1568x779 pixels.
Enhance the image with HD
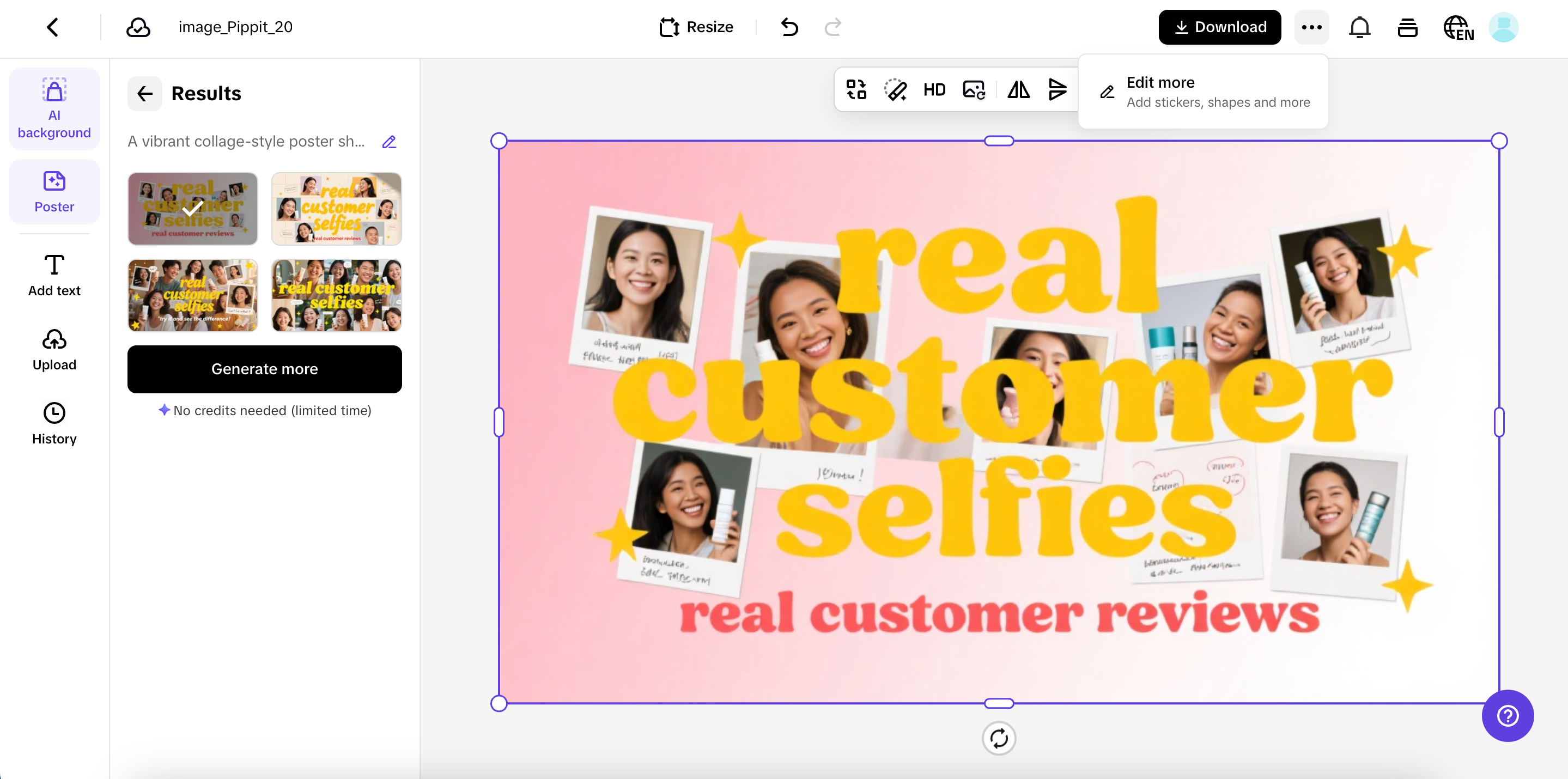tap(935, 89)
